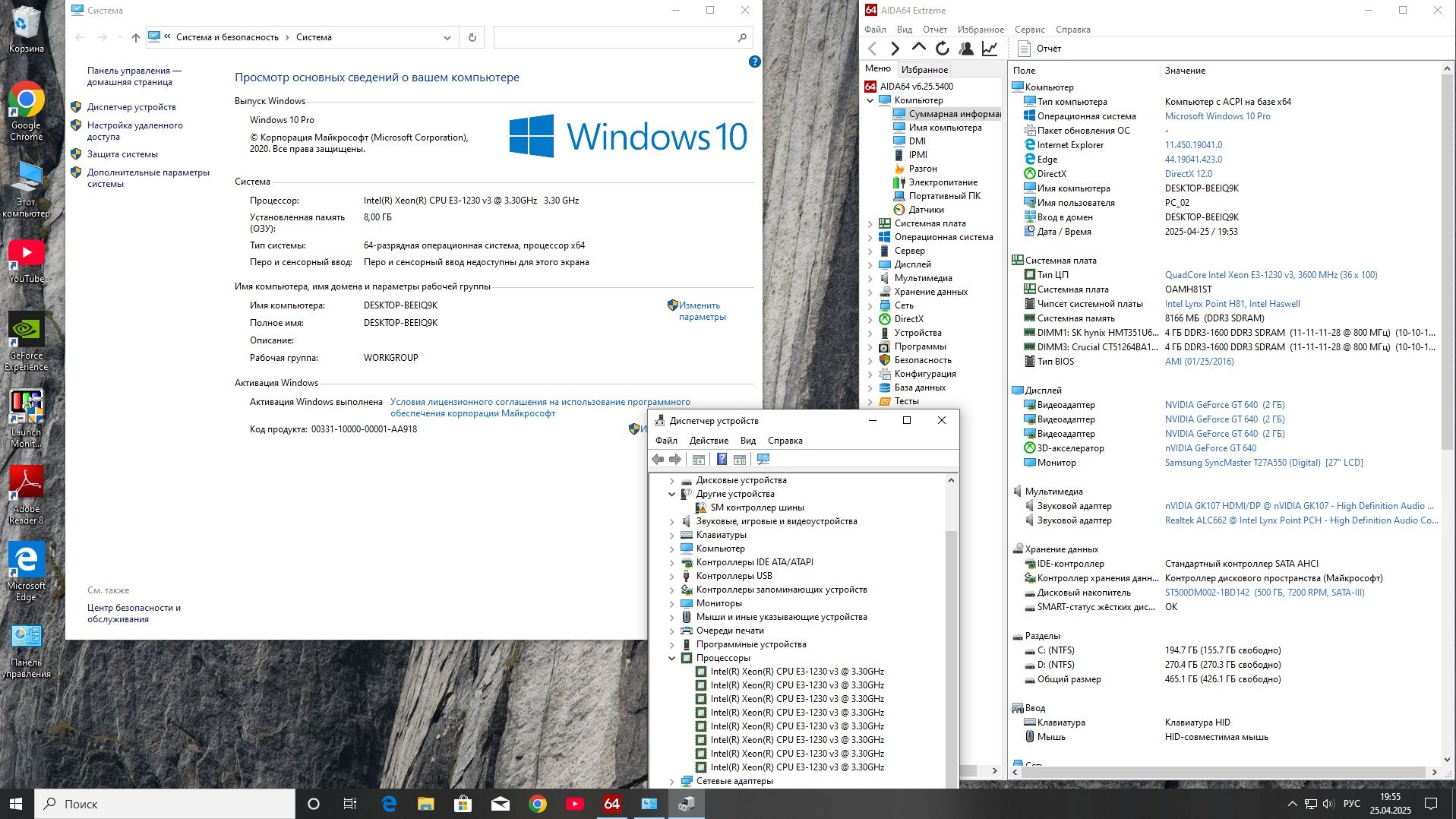Click AIDA64 forward navigation arrow
Viewport: 1456px width, 819px height.
point(895,49)
